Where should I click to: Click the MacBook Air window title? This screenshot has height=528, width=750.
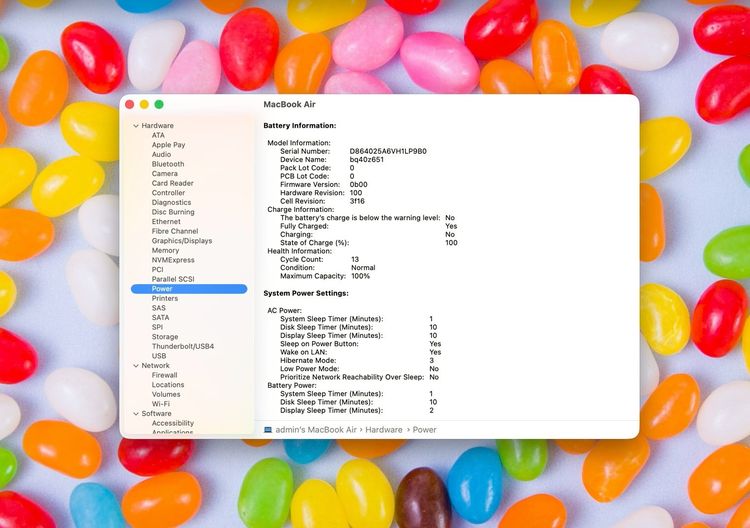289,104
